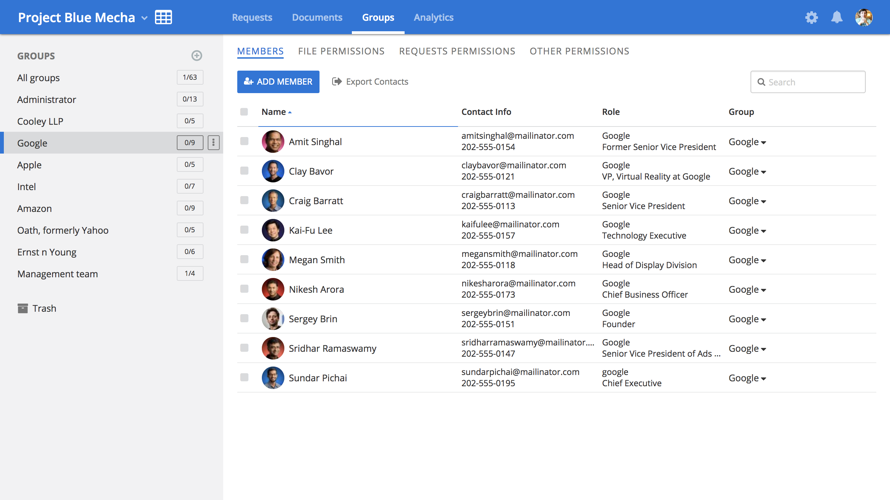Screen dimensions: 890x500
Task: Click the member search field
Action: pos(808,82)
